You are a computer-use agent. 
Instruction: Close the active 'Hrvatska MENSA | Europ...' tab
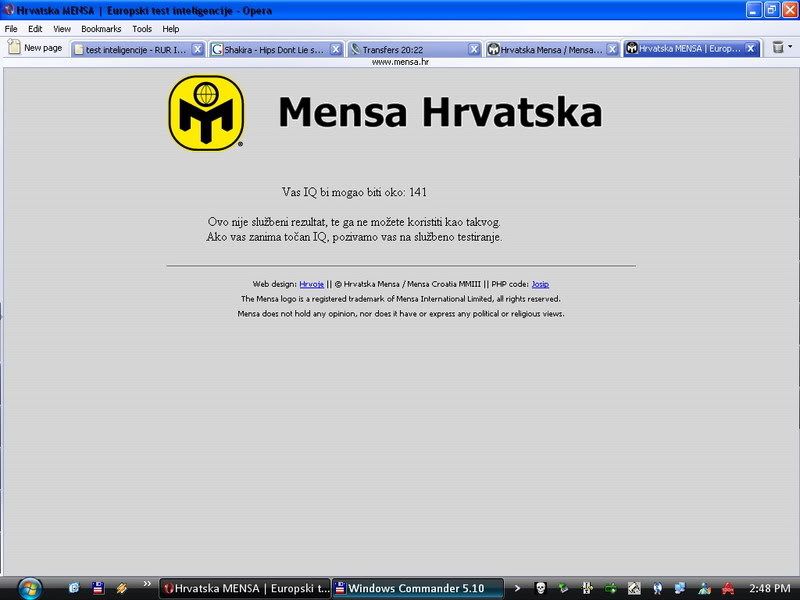click(751, 48)
